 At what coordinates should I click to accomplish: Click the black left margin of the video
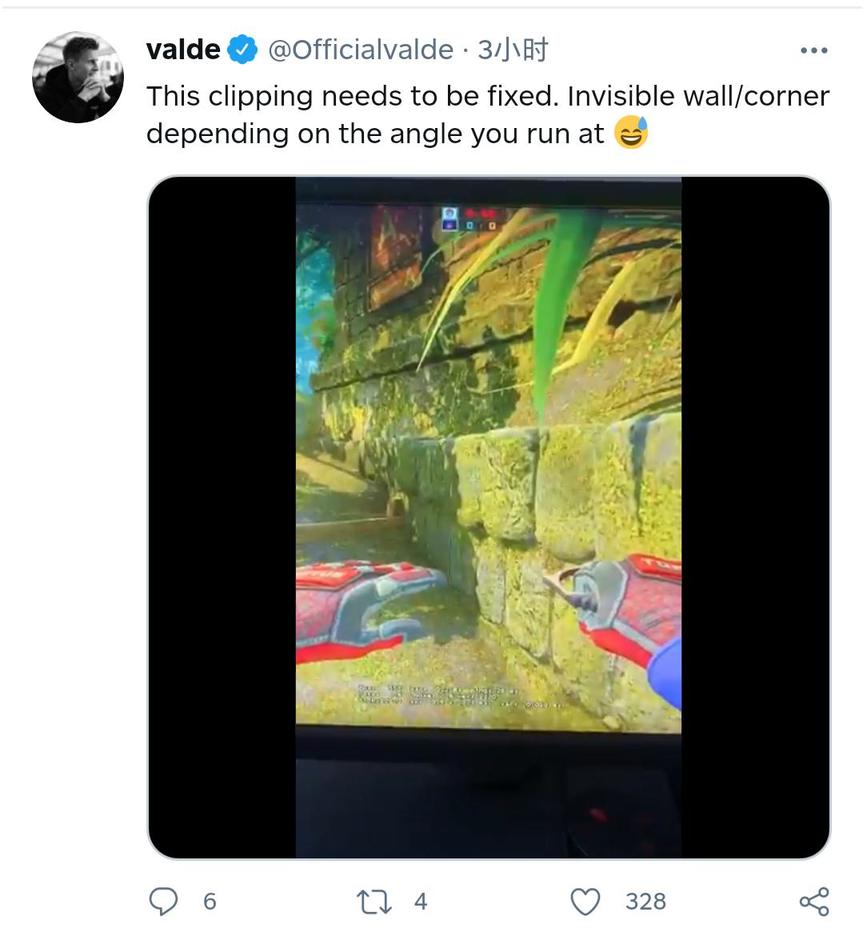pyautogui.click(x=222, y=516)
